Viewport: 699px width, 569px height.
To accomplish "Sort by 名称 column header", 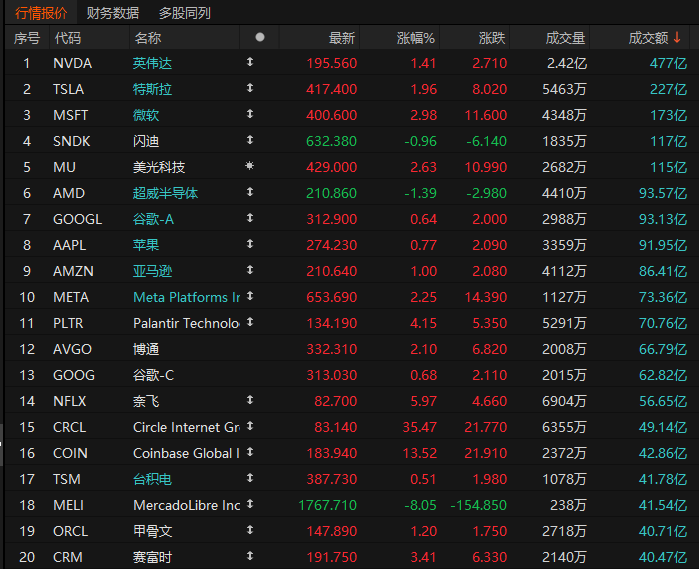I will point(148,38).
